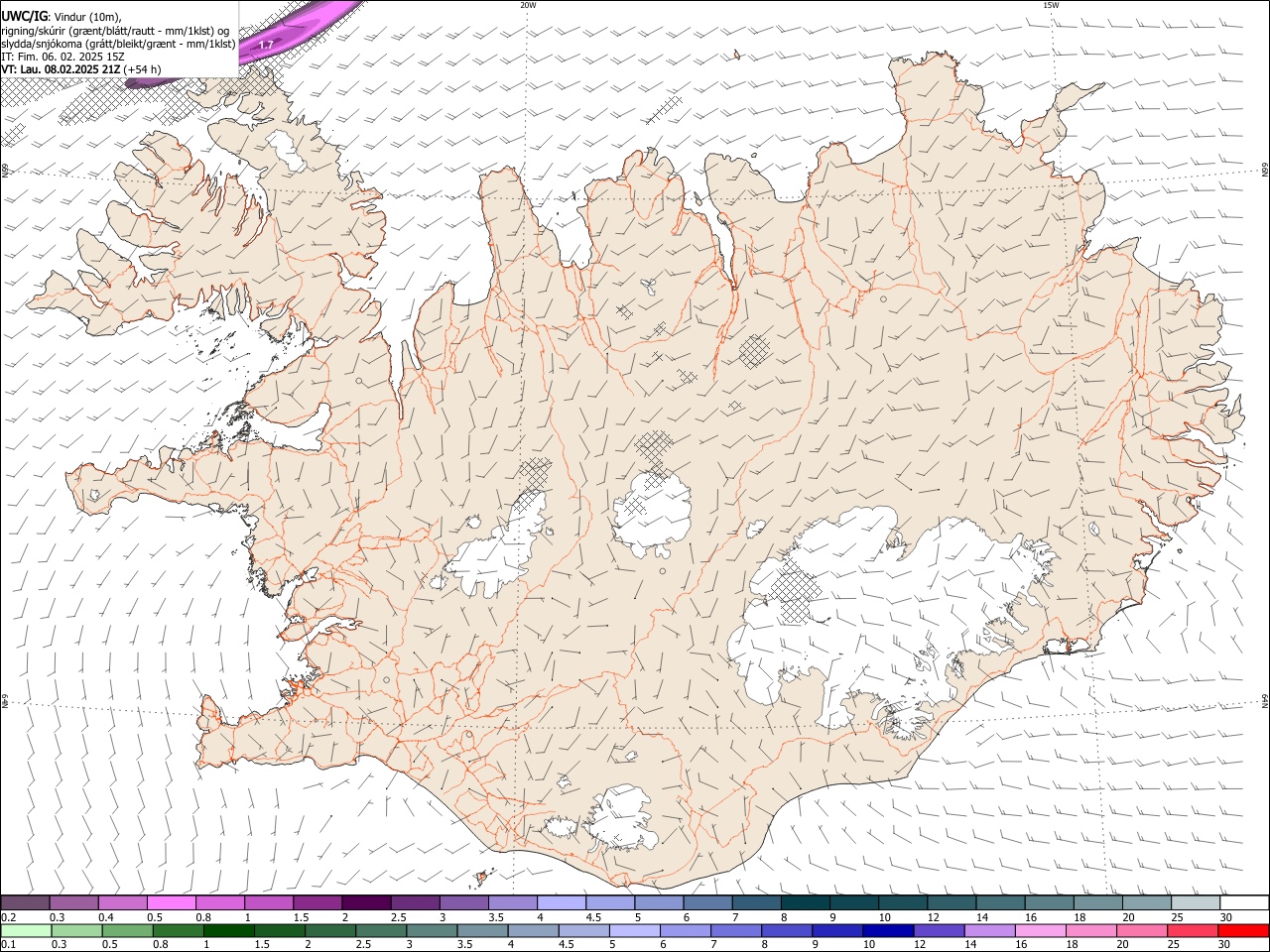
Task: Click the dark teal 8 swatch, top legend row
Action: tap(806, 902)
